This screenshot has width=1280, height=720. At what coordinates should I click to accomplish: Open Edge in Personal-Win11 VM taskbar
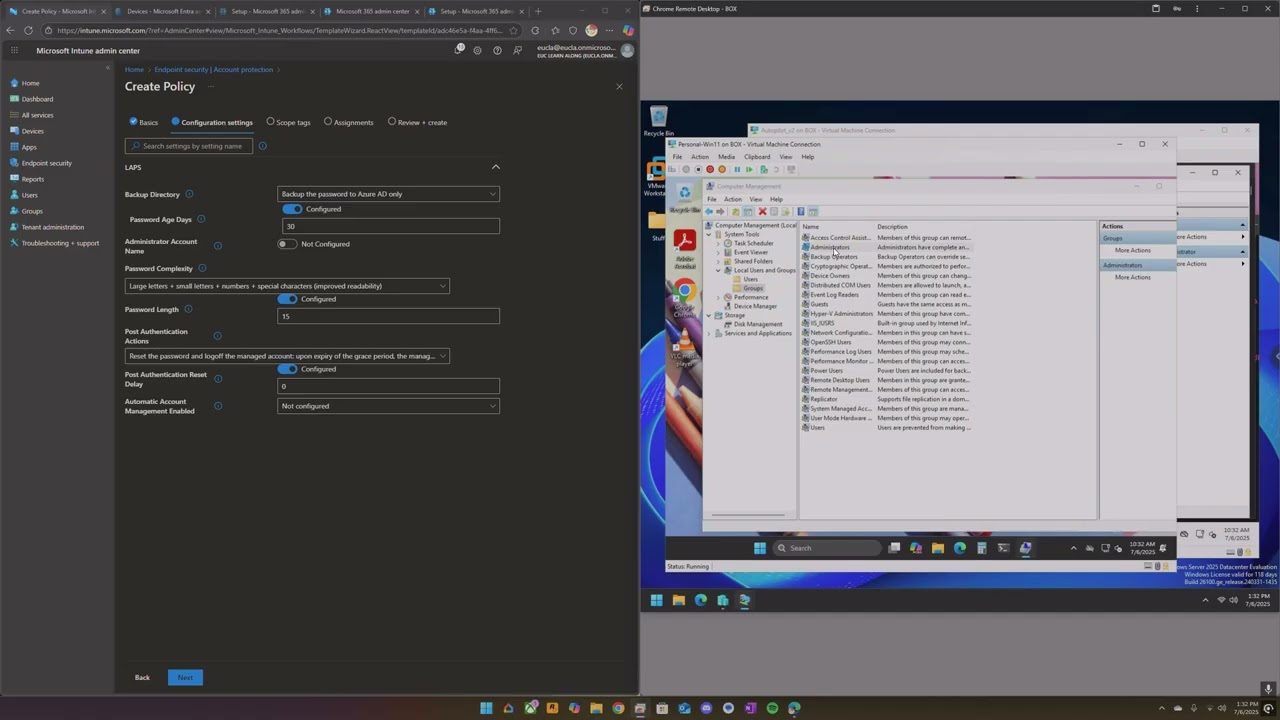[960, 548]
